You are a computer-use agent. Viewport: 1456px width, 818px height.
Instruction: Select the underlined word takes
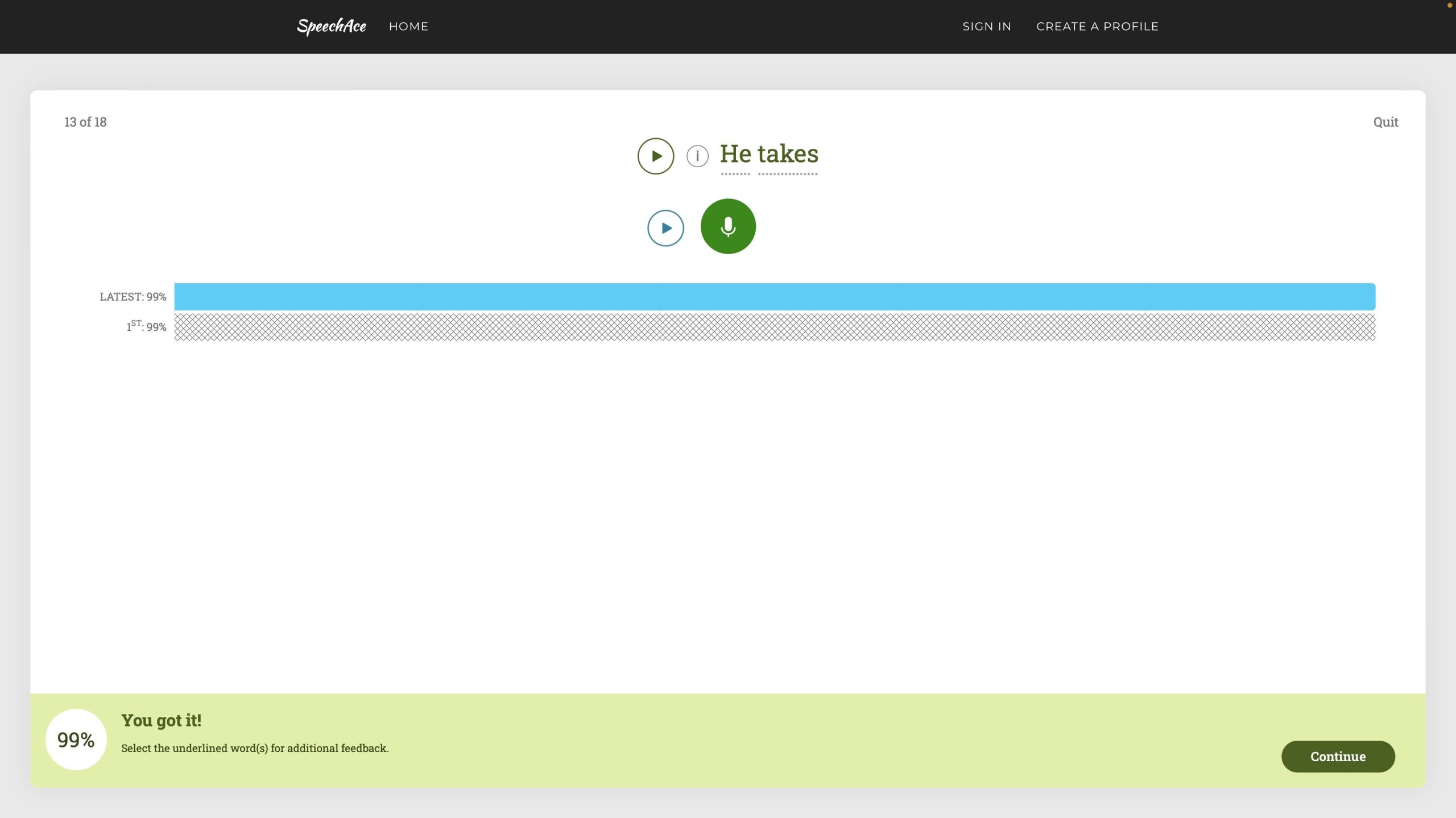788,154
